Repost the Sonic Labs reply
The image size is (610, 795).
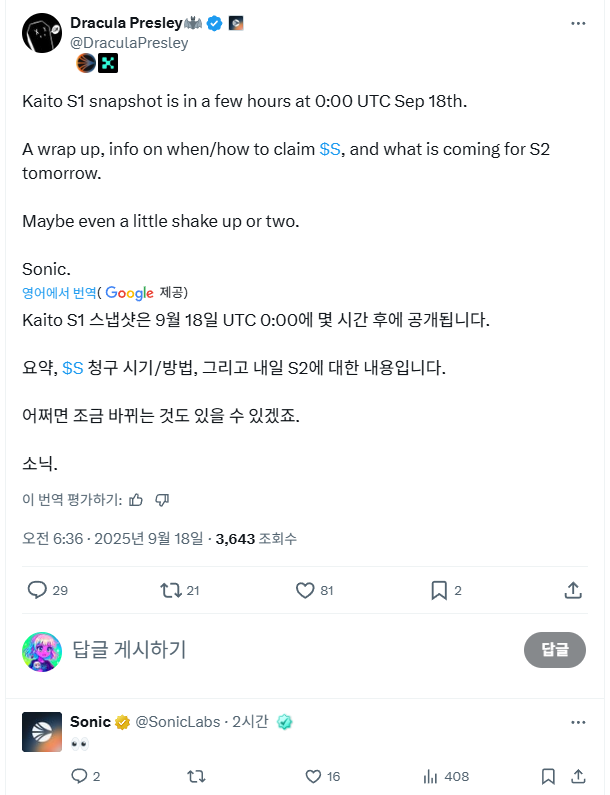pyautogui.click(x=197, y=775)
